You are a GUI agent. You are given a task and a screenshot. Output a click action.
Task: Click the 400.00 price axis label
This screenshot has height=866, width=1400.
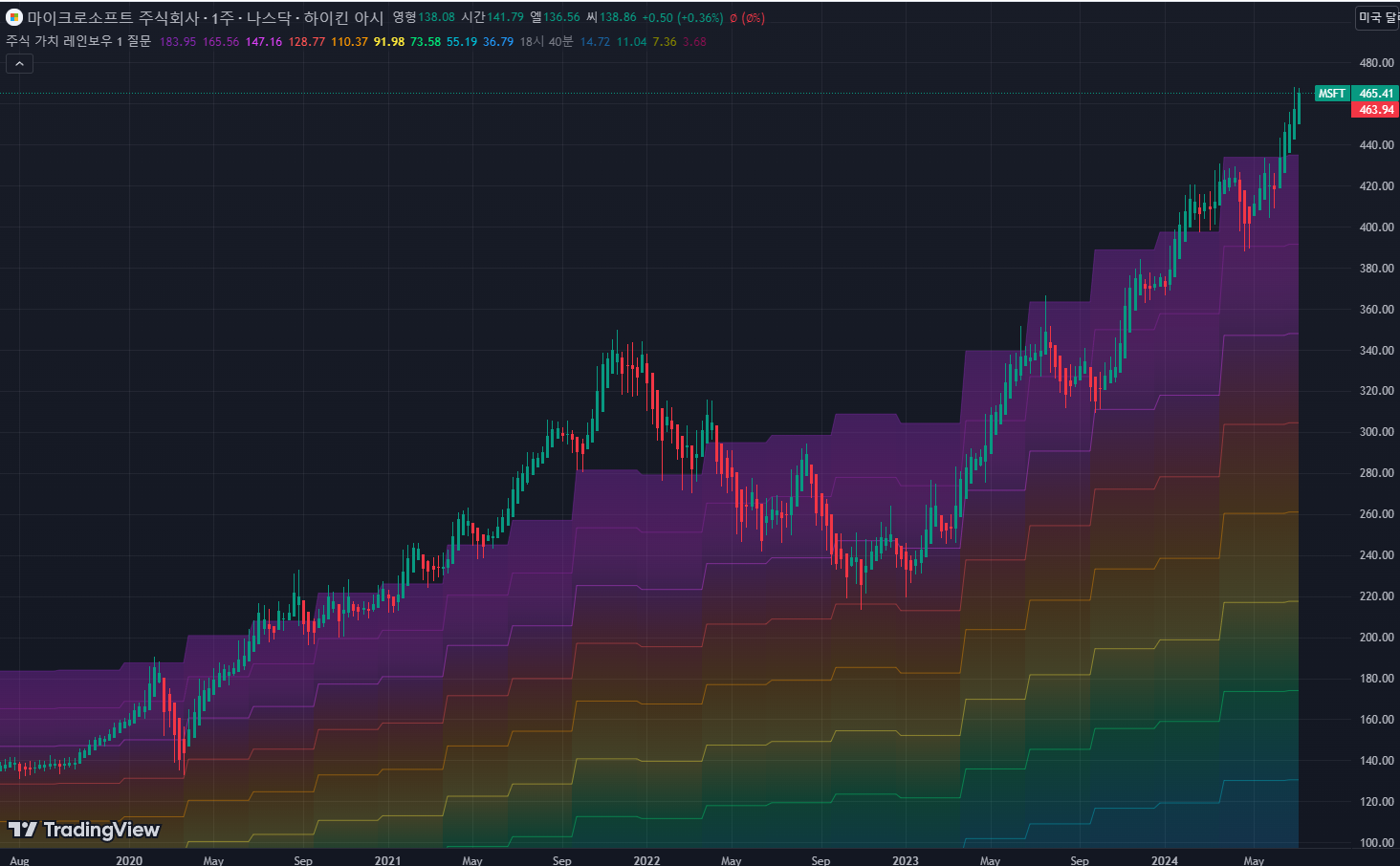(1377, 227)
